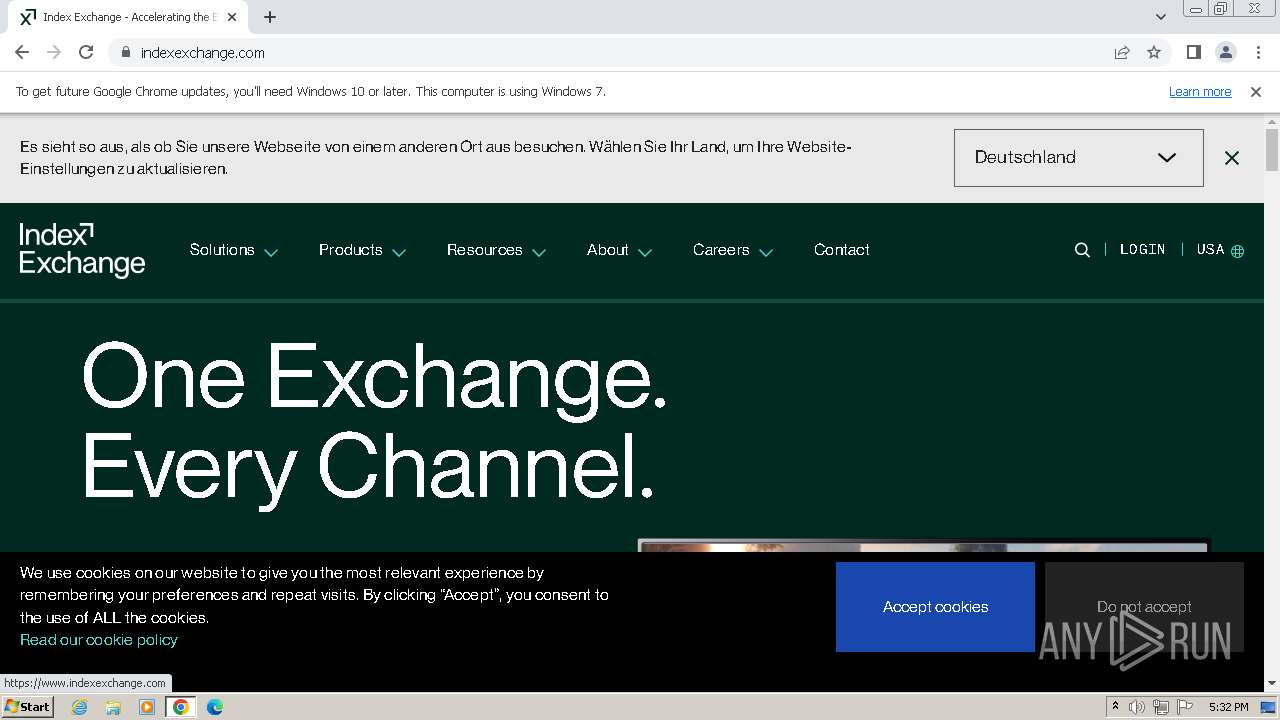
Task: Share this page using the share icon
Action: coord(1122,52)
